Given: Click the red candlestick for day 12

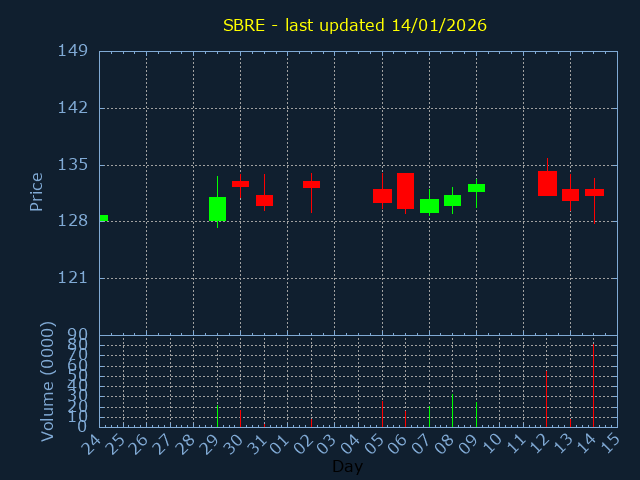Looking at the screenshot, I should 547,183.
